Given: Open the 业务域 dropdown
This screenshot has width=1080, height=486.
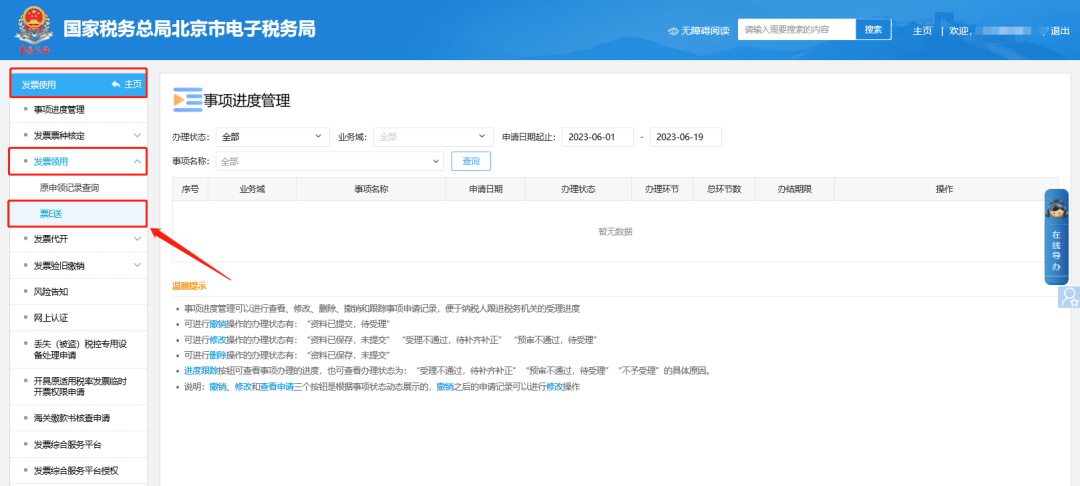Looking at the screenshot, I should [x=432, y=137].
